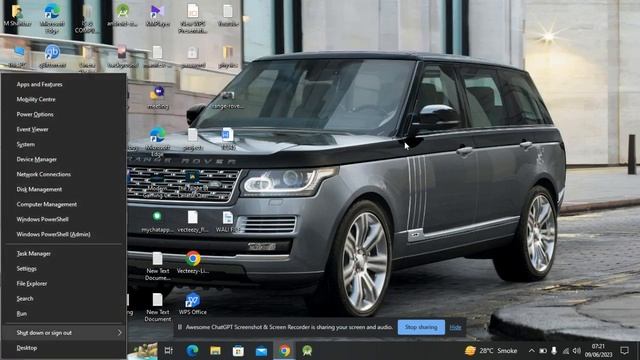Open the notification center icon

point(624,351)
